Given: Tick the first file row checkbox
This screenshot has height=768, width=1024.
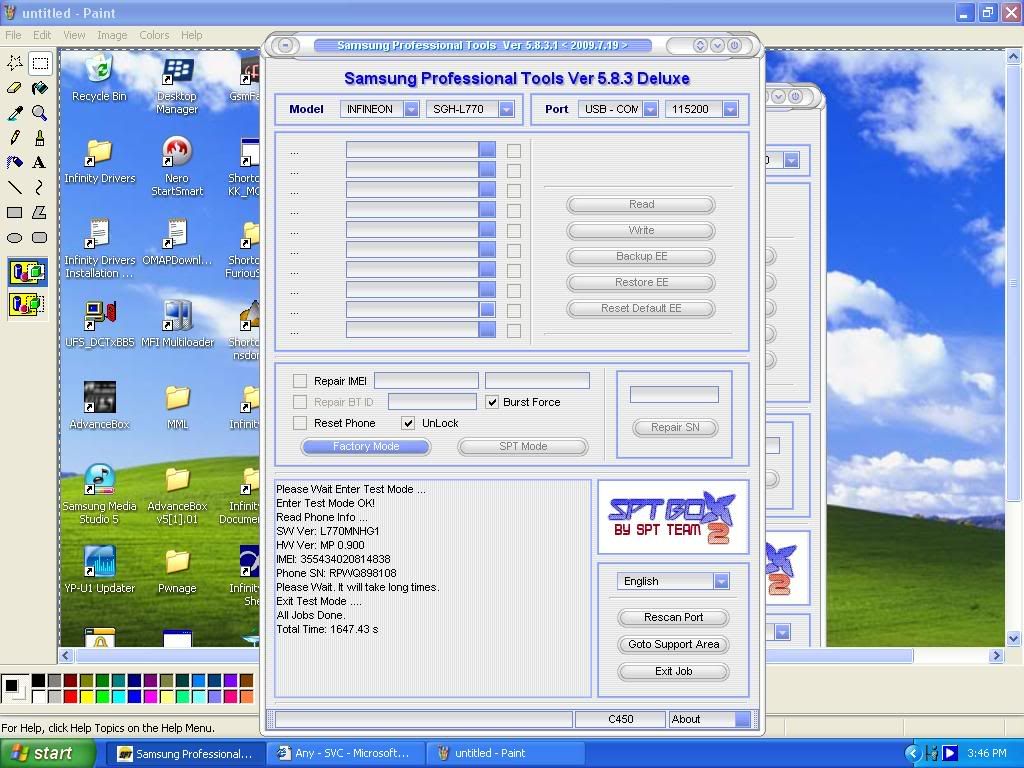Looking at the screenshot, I should 514,151.
